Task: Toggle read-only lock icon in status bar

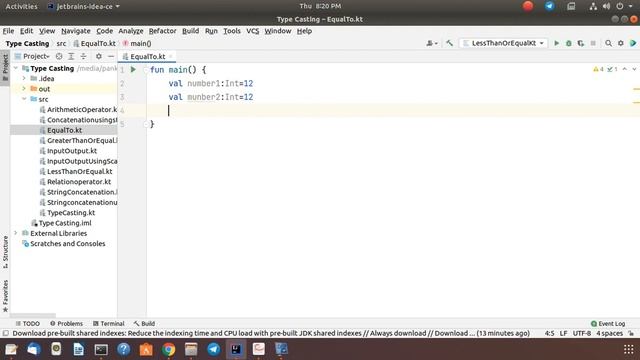Action: pos(631,333)
